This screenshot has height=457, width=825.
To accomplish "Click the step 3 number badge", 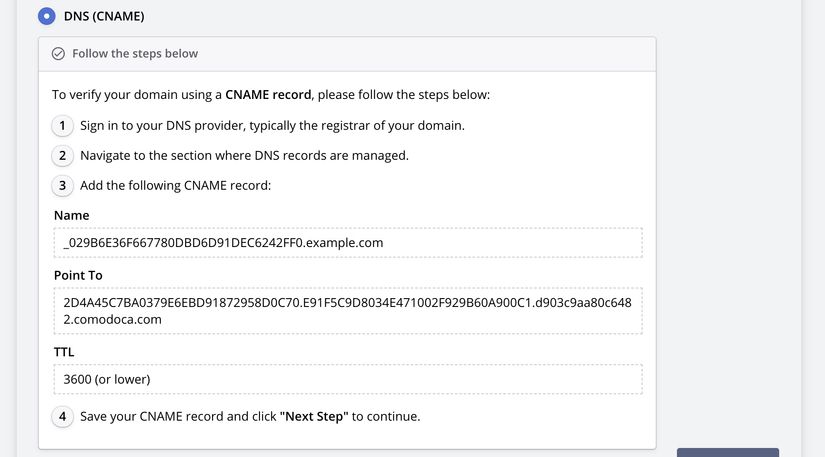I will [x=63, y=186].
